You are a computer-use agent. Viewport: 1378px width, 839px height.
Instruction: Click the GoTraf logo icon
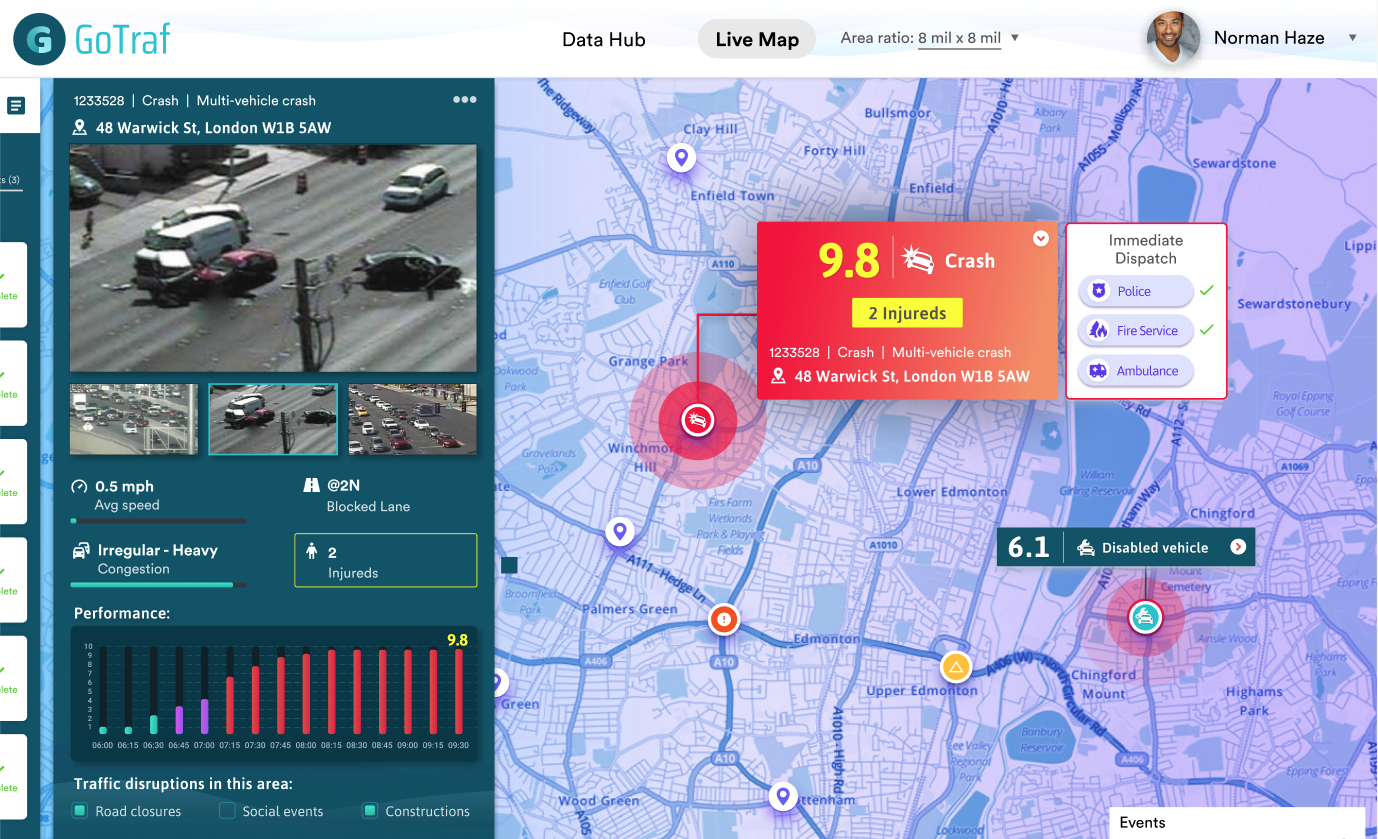coord(39,39)
